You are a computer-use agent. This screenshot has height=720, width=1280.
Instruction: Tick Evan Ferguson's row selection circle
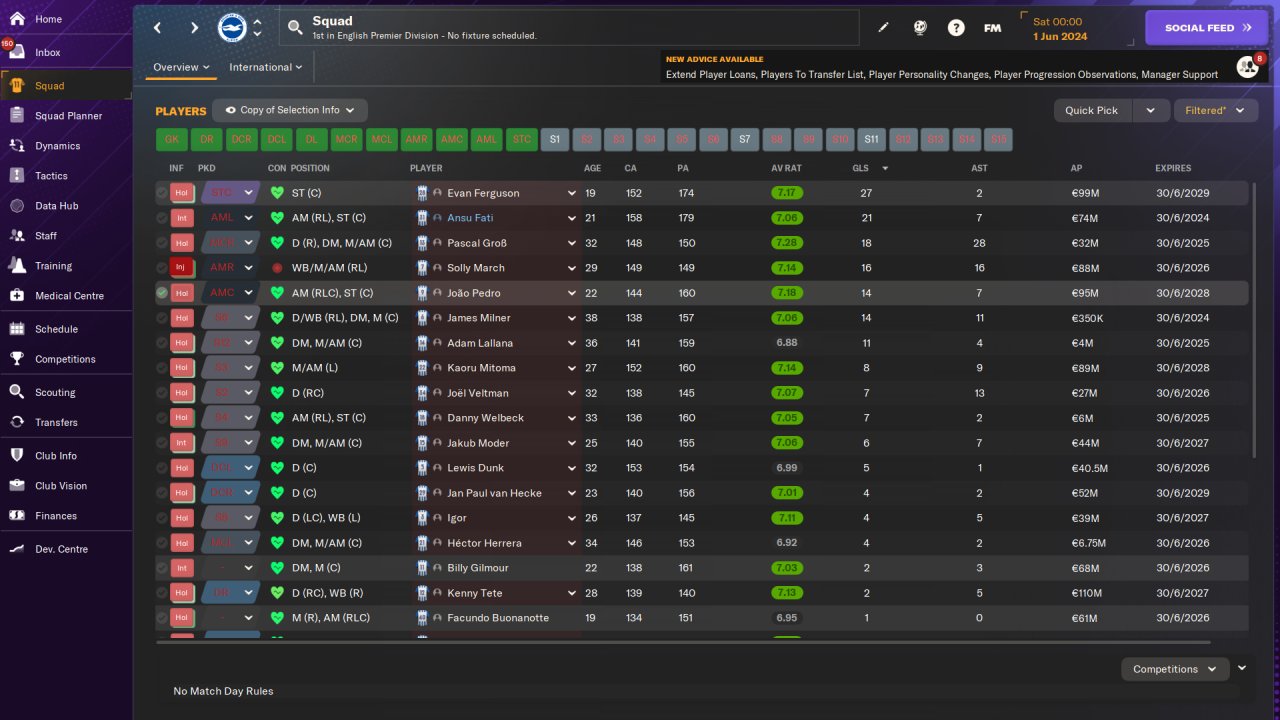pyautogui.click(x=162, y=193)
